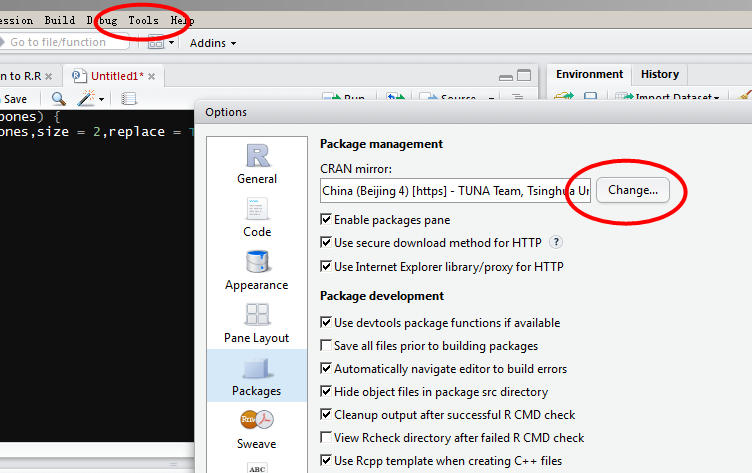Select the Code options category
The height and width of the screenshot is (473, 752).
(x=257, y=217)
